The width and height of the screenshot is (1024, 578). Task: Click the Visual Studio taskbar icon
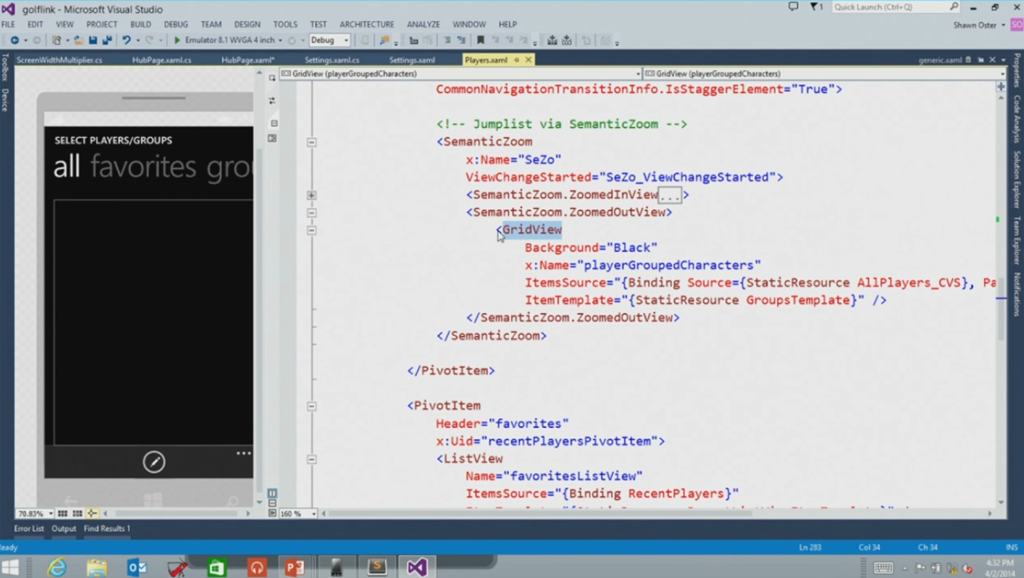[x=417, y=567]
